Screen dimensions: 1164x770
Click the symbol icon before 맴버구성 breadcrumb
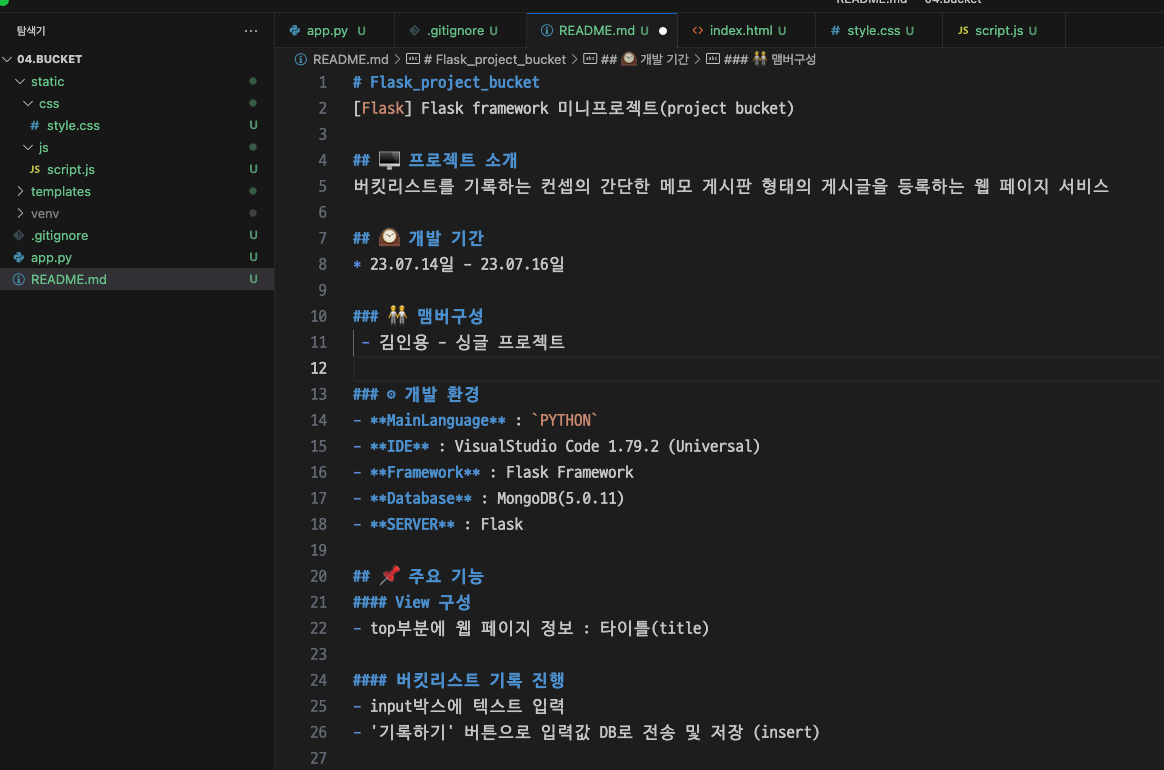pyautogui.click(x=713, y=59)
